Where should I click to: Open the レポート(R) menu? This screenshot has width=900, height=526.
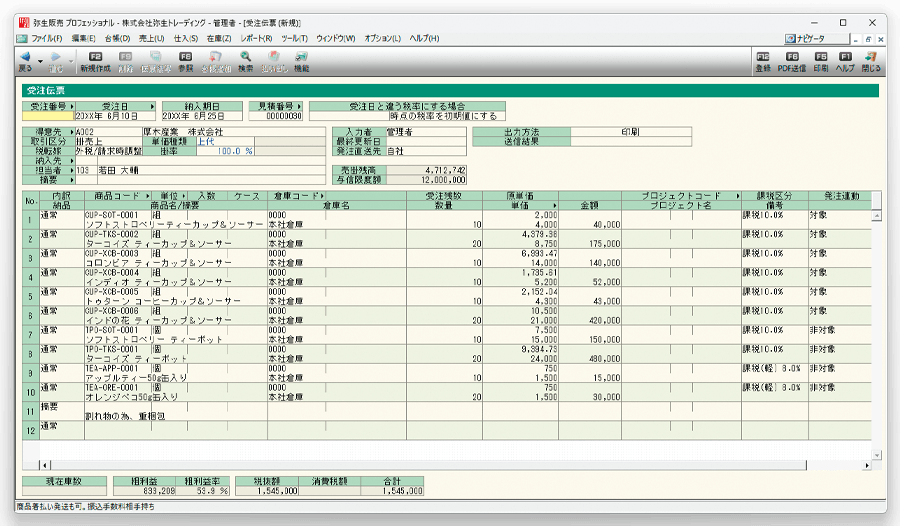pyautogui.click(x=256, y=38)
